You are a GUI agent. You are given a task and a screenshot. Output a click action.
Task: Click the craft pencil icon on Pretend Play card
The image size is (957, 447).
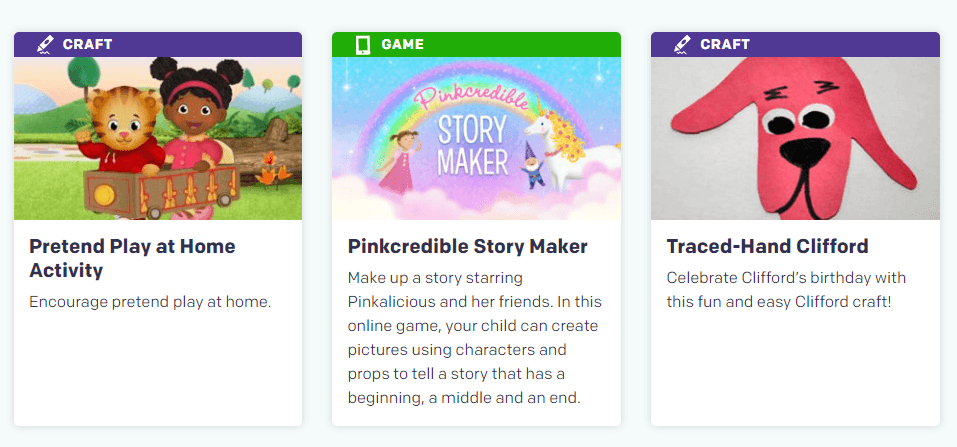pos(45,45)
